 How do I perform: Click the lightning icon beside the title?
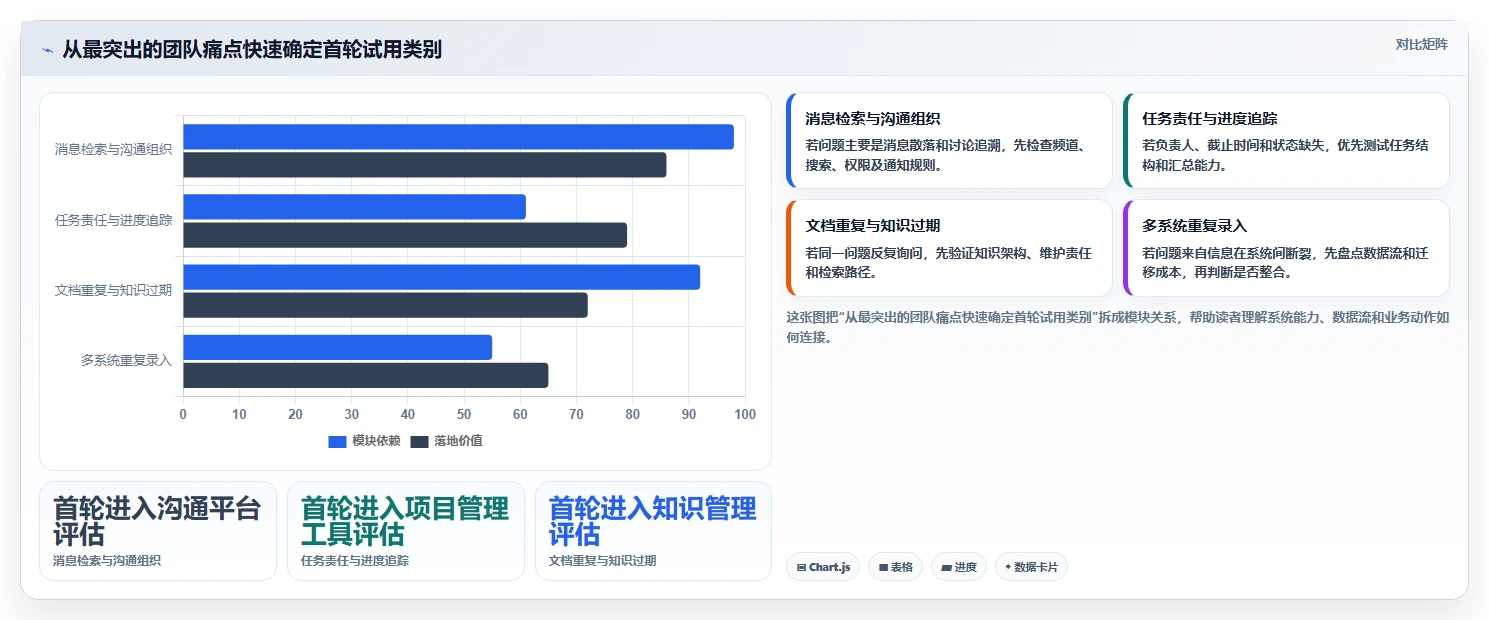point(47,50)
